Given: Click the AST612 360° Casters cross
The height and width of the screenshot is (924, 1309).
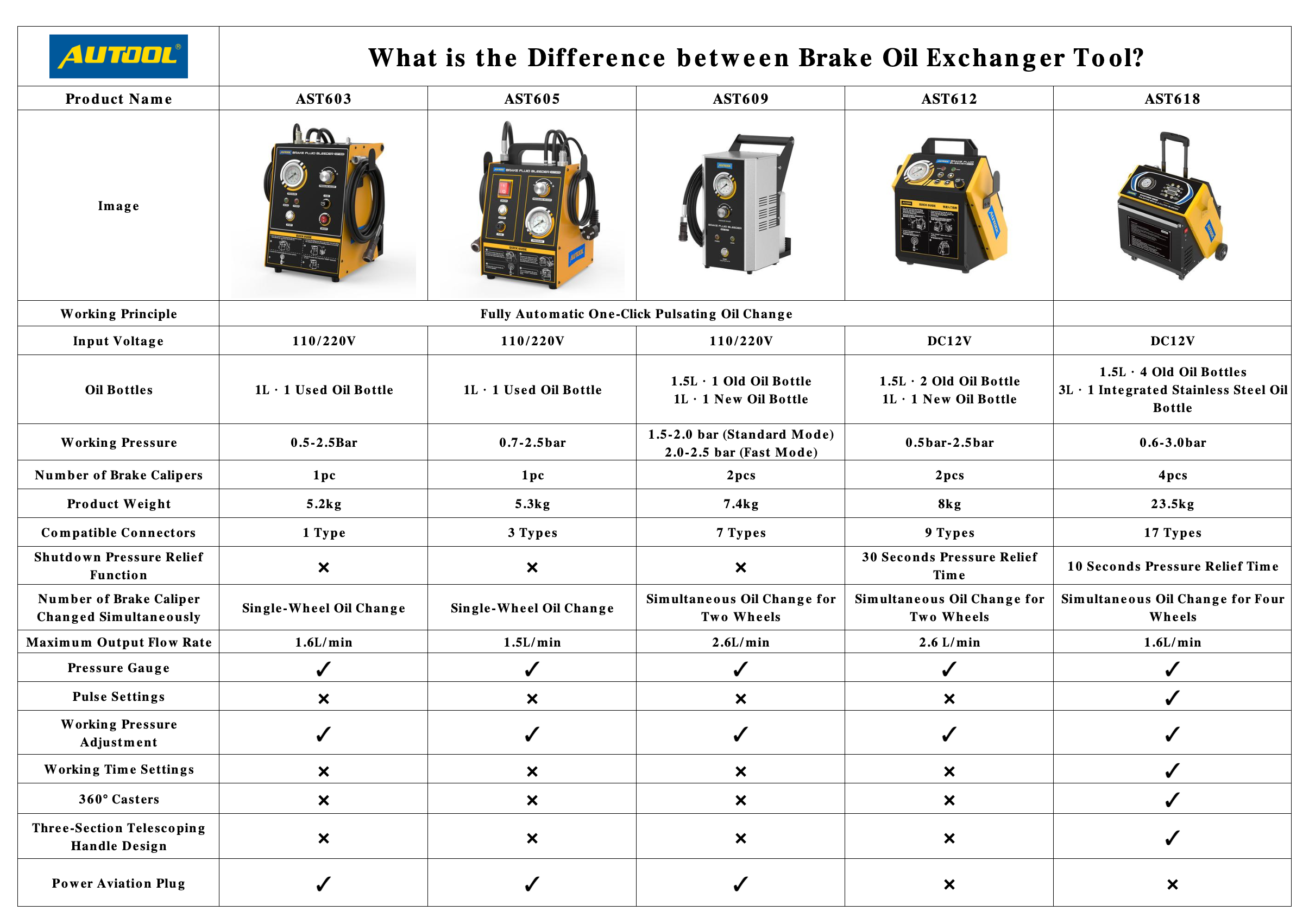Looking at the screenshot, I should 949,800.
